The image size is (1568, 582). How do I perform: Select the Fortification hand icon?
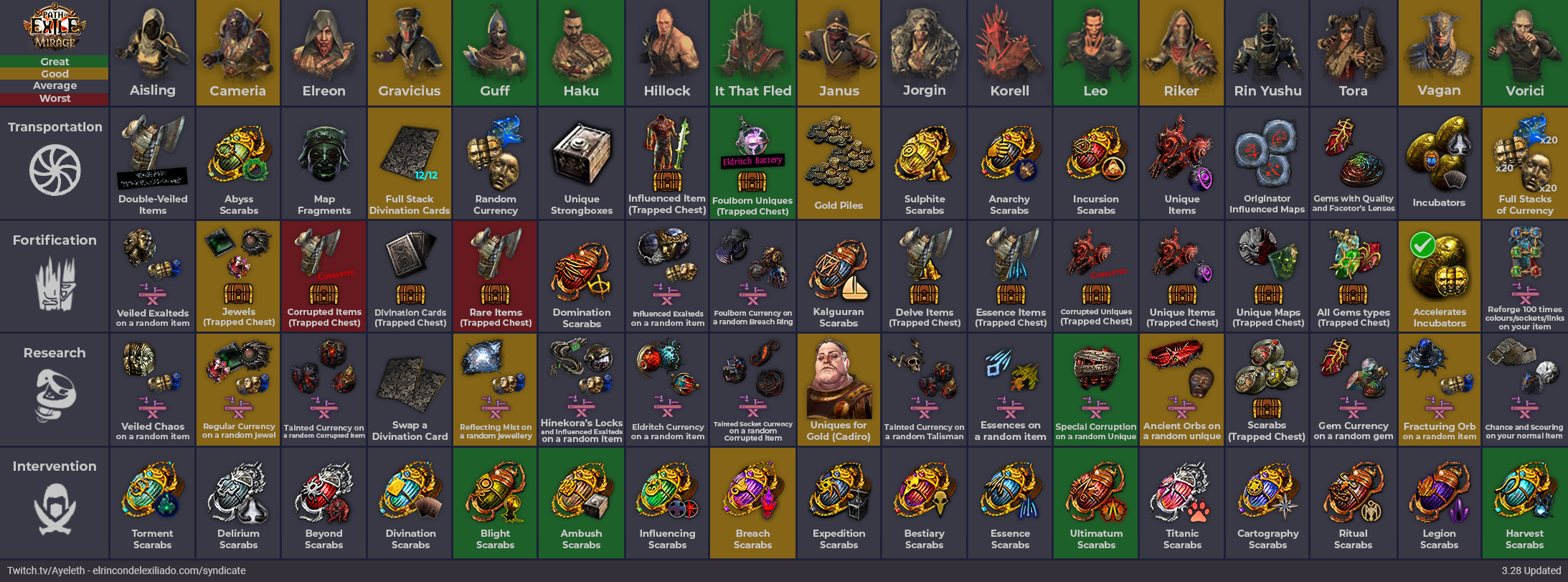coord(55,284)
